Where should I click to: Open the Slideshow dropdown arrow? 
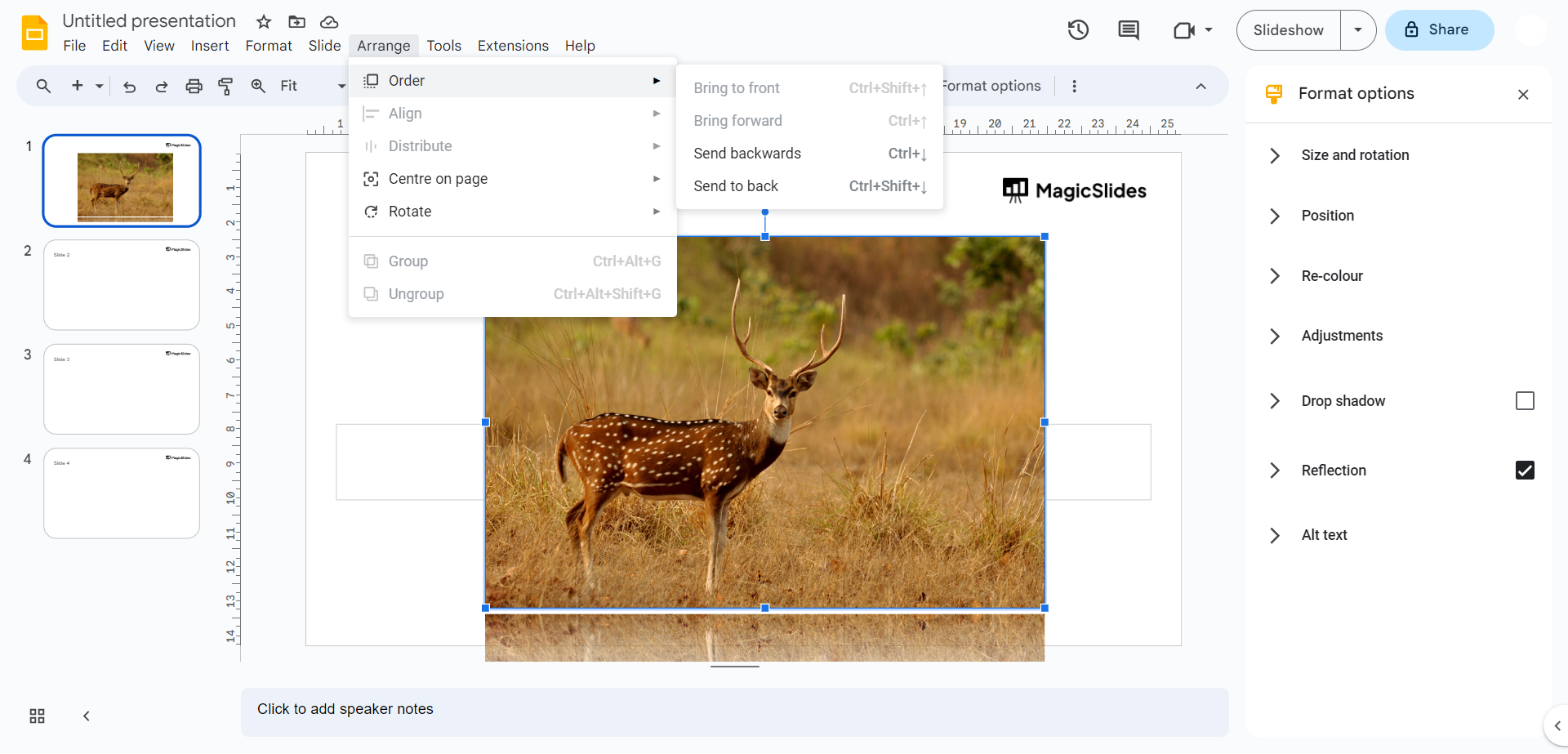(1358, 30)
